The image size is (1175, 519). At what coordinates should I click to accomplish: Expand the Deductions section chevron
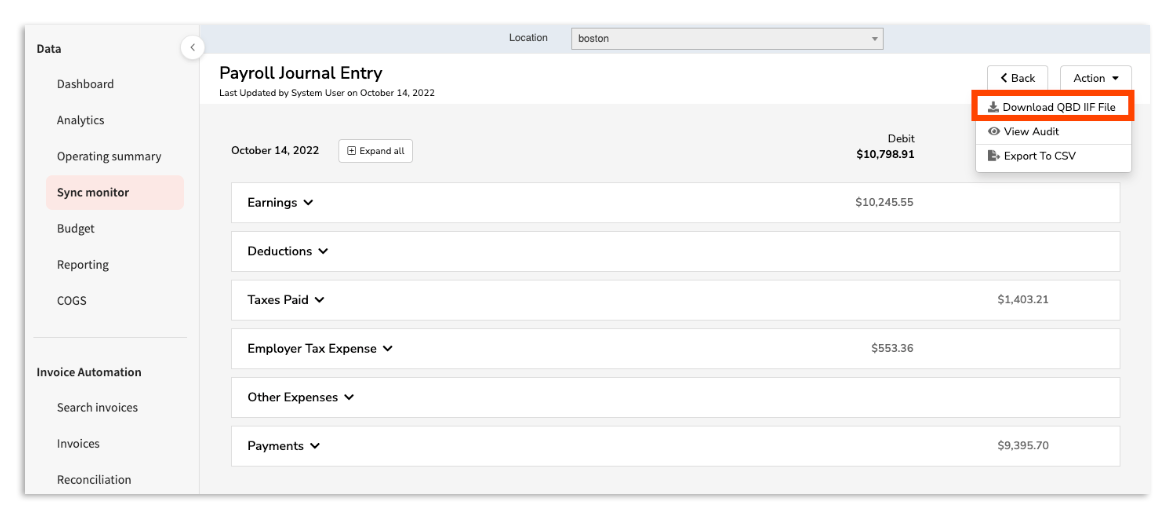(323, 252)
